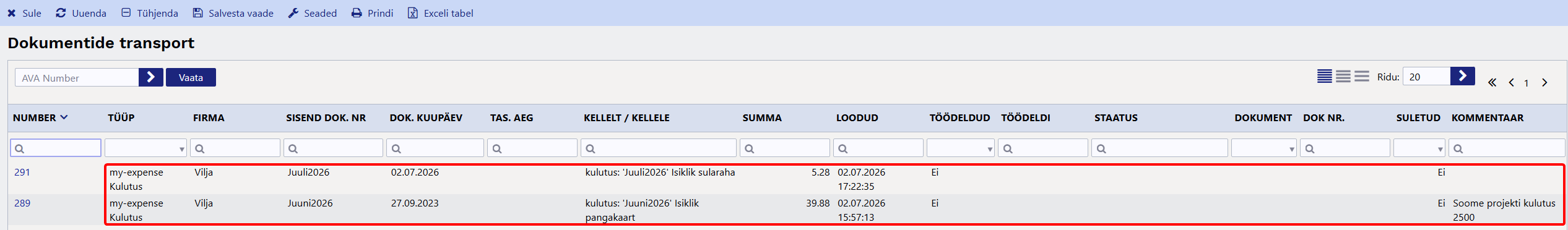Open the SULETUD filter dropdown

click(x=1419, y=148)
